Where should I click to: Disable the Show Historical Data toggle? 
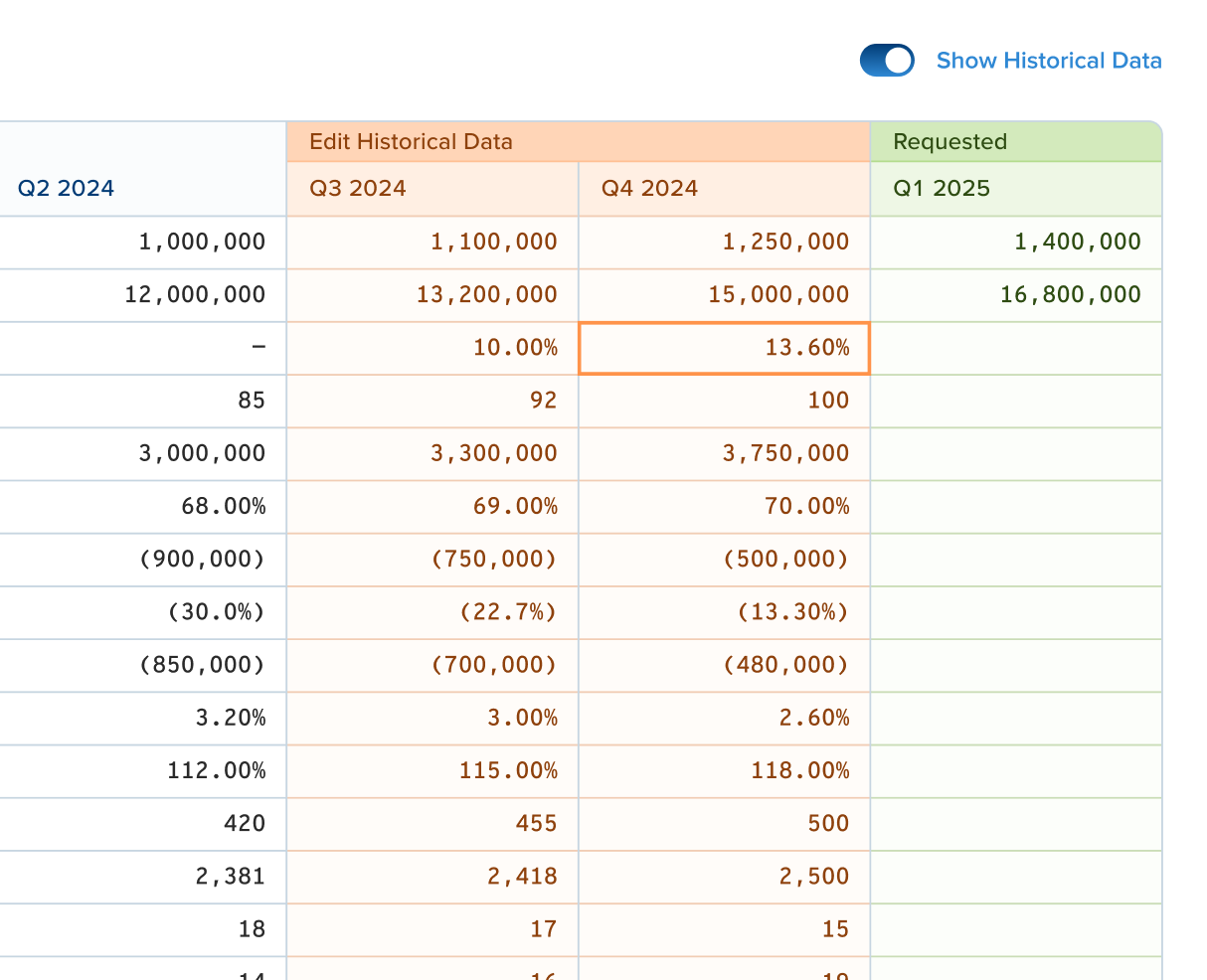[886, 60]
